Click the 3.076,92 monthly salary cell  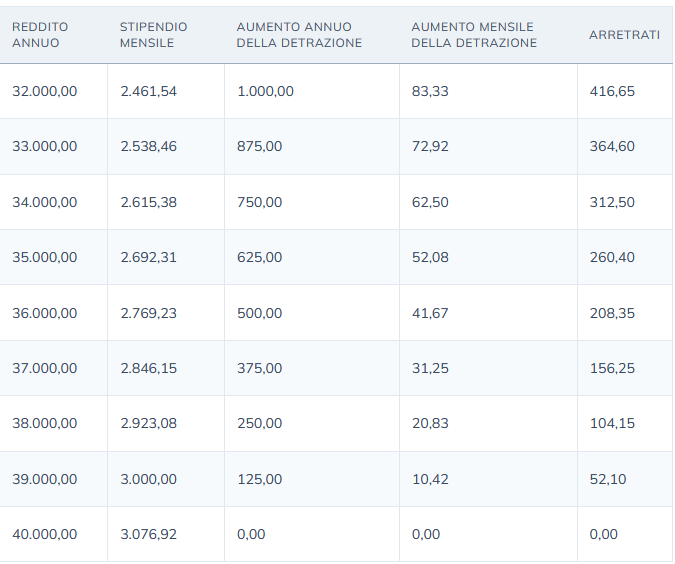coord(148,534)
